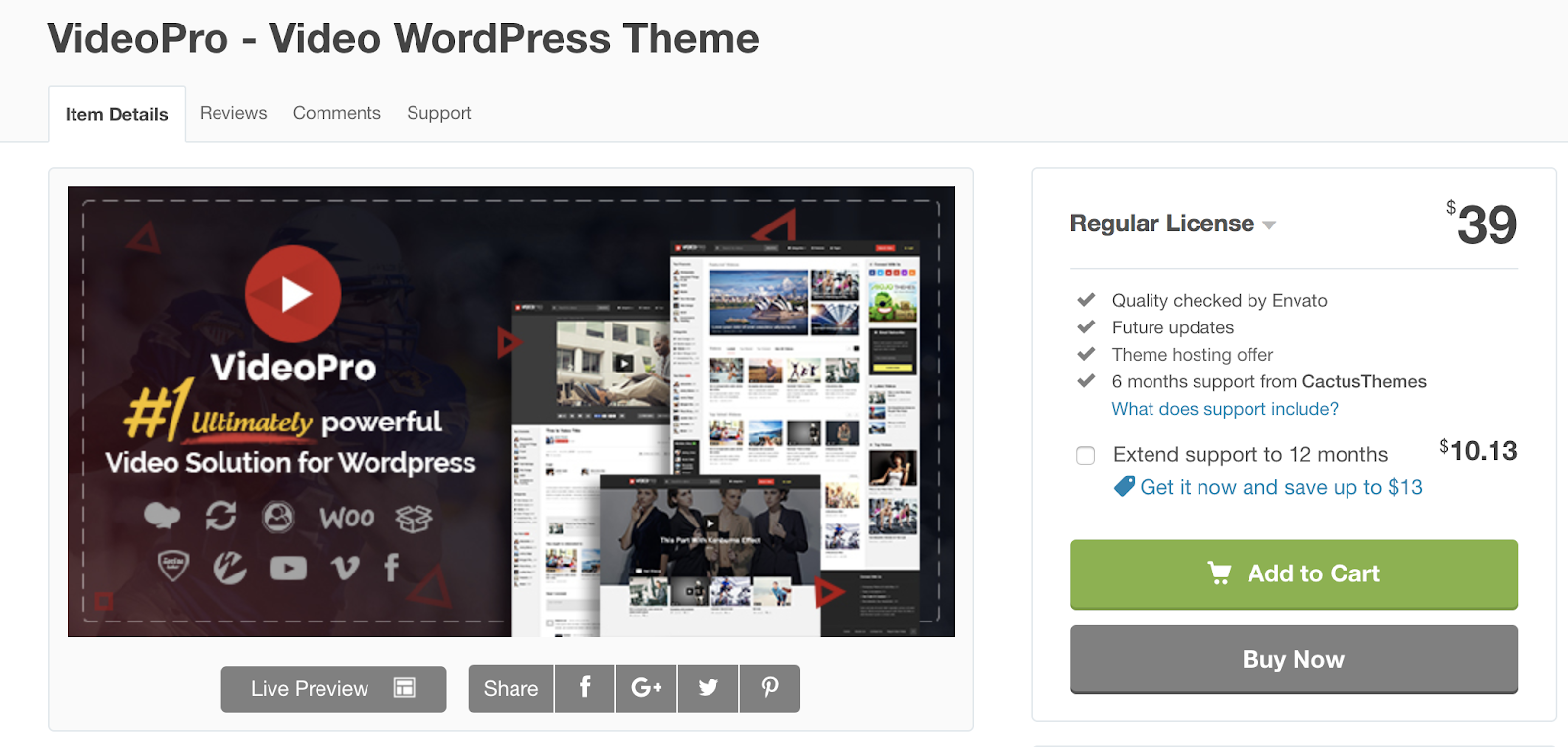Viewport: 1568px width, 747px height.
Task: Open the CactusThemes author link
Action: (1364, 381)
